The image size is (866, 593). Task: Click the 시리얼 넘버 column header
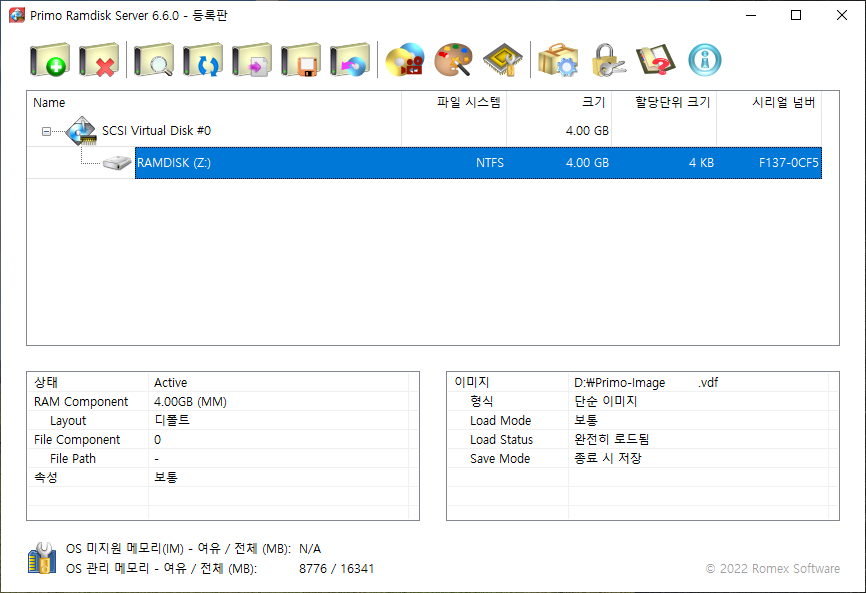tap(769, 103)
